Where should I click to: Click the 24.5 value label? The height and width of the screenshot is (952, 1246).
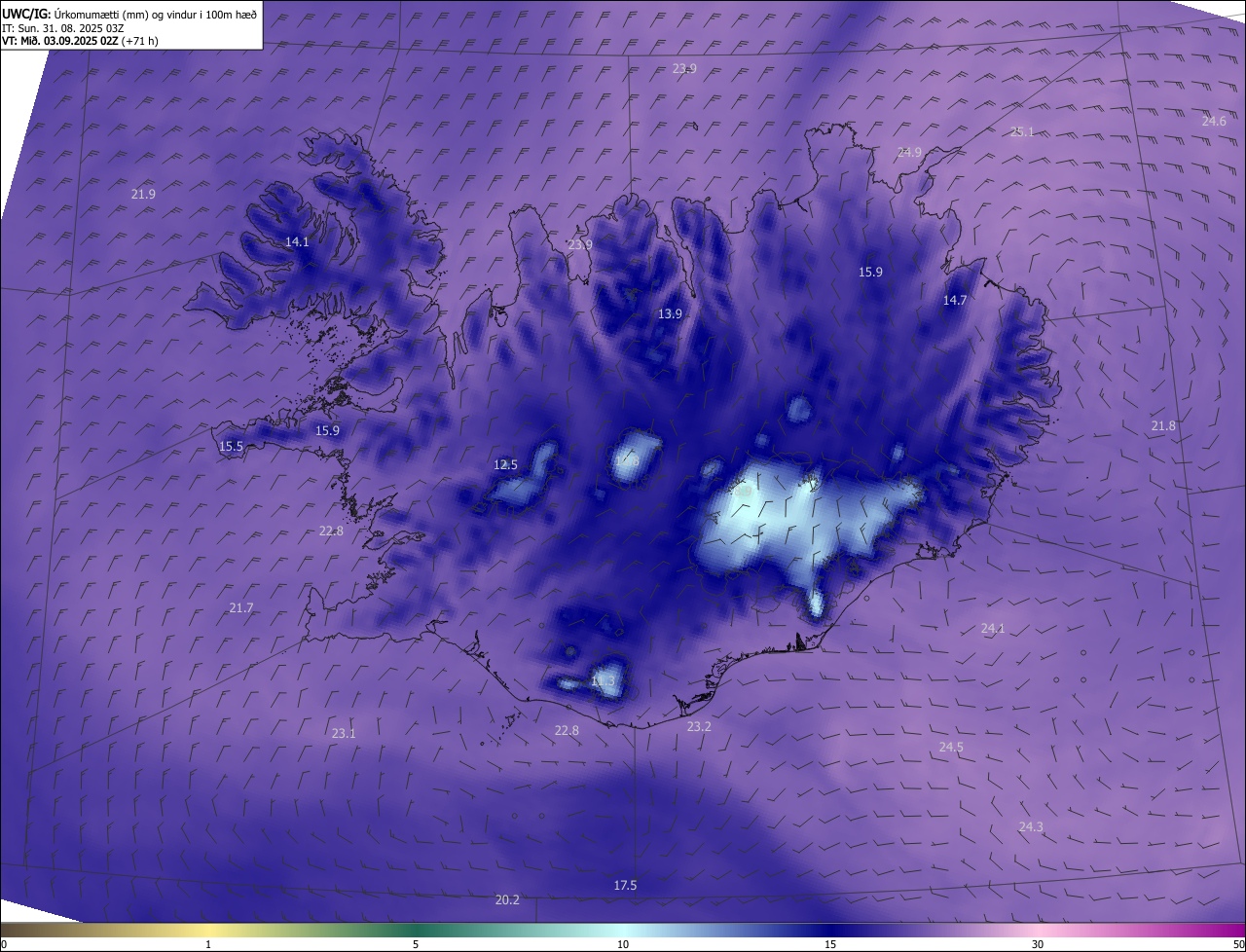tap(951, 747)
